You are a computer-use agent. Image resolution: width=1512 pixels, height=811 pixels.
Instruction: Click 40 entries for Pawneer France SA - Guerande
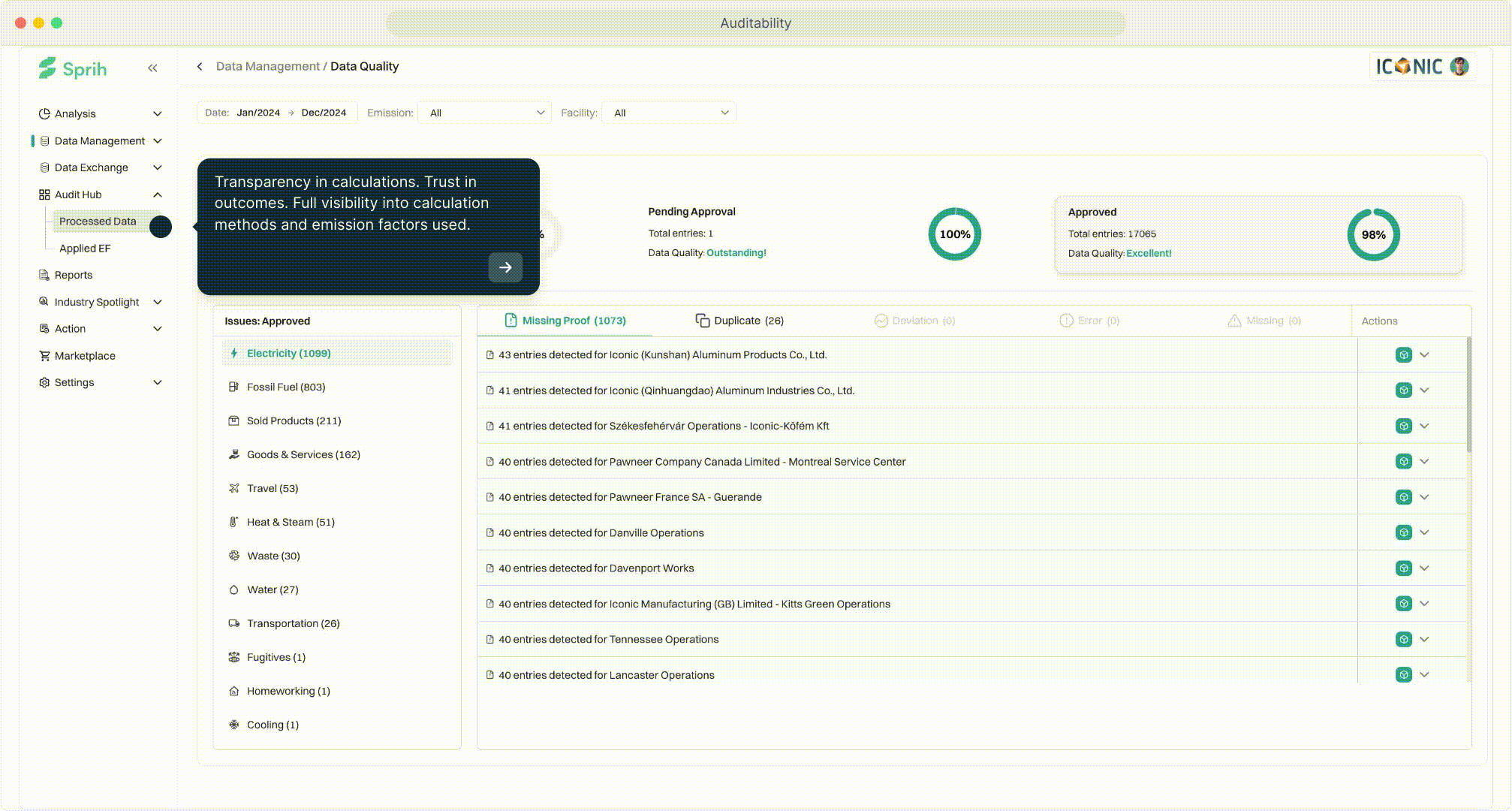pos(630,497)
